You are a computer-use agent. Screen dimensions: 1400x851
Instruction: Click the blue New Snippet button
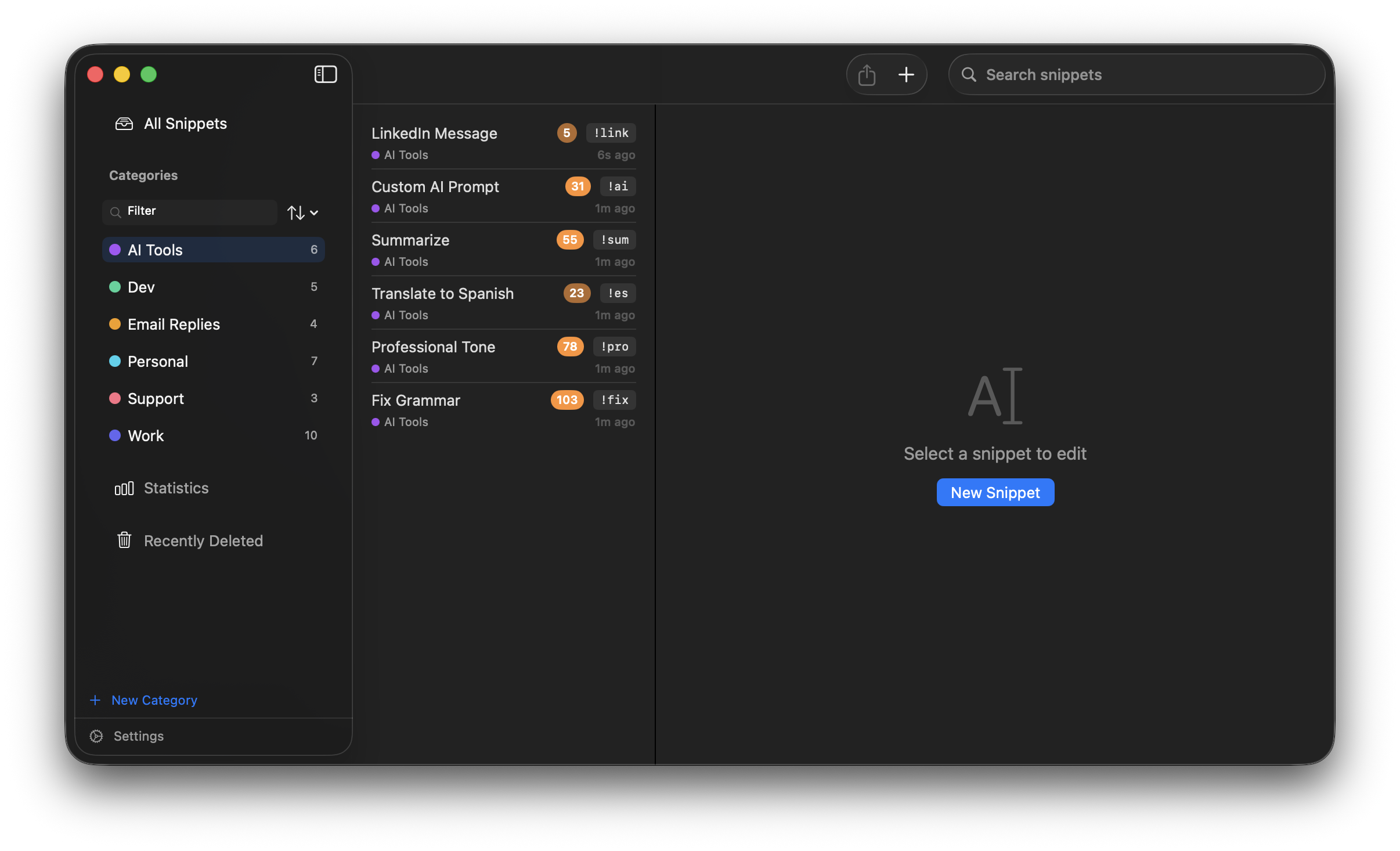coord(995,492)
